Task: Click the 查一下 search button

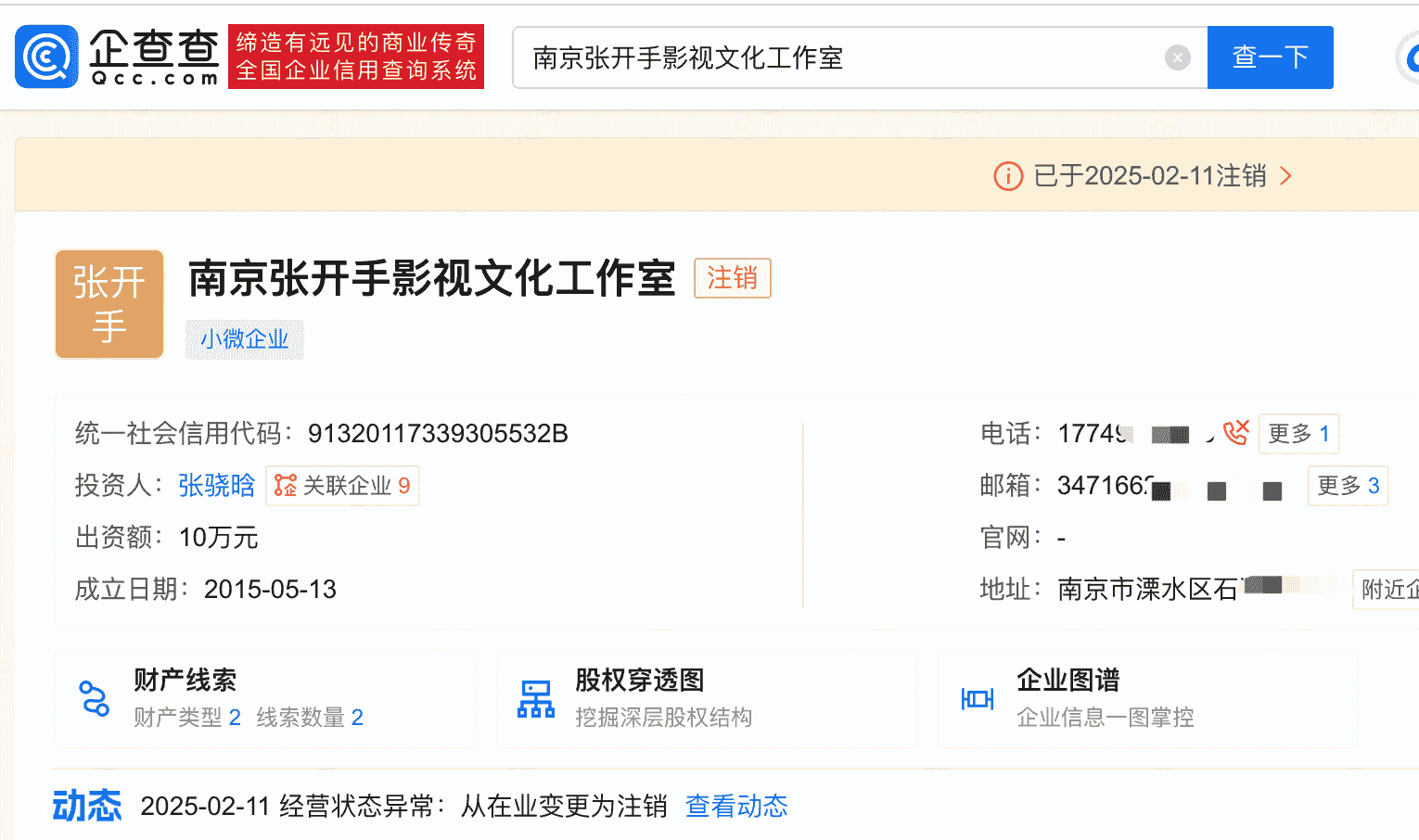Action: (1270, 57)
